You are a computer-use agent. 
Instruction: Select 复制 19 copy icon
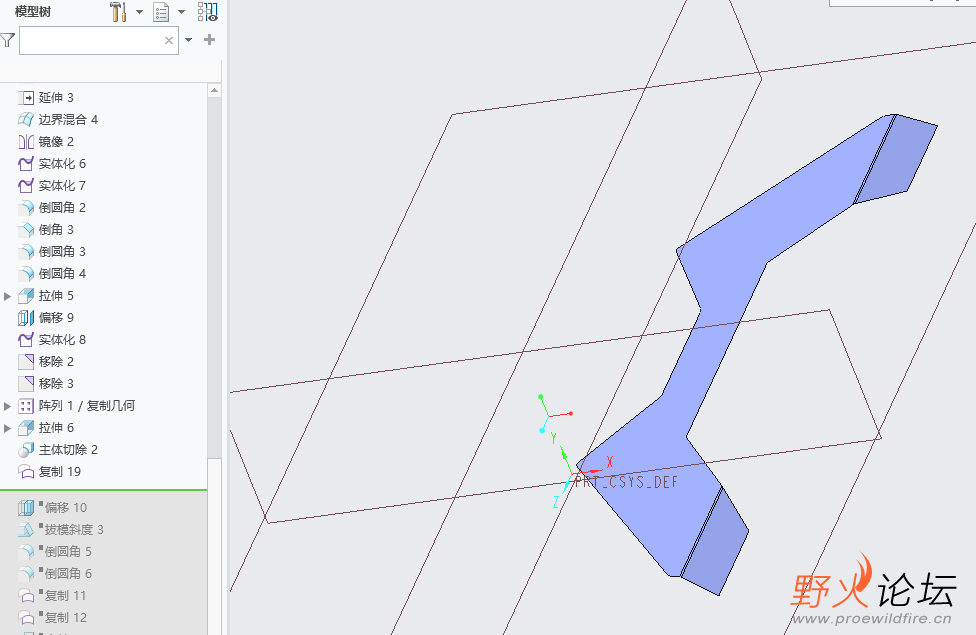pyautogui.click(x=26, y=472)
